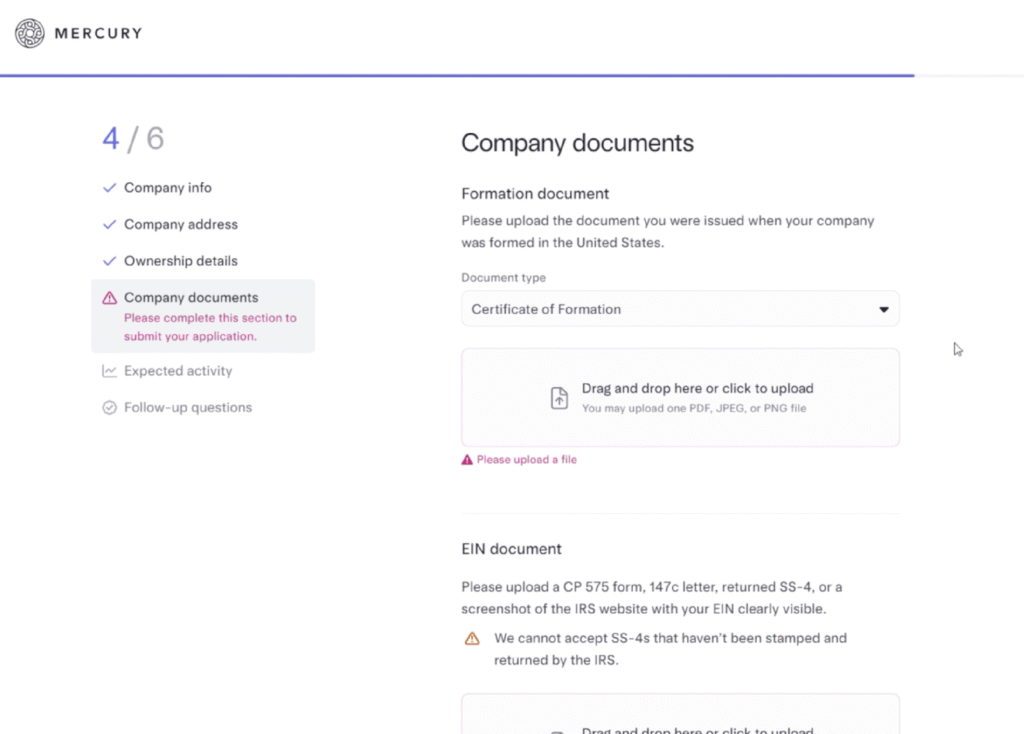Screen dimensions: 1024x734
Task: Click the orange warning icon beside SS-4 notice
Action: [x=472, y=639]
